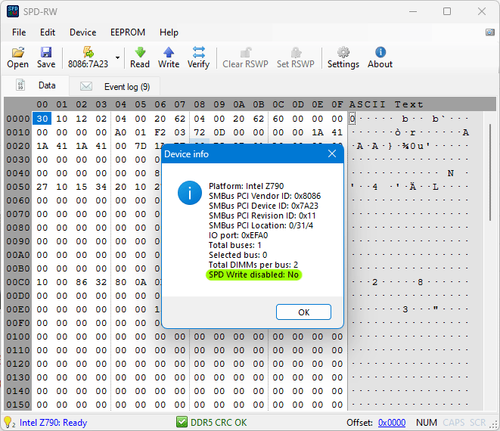Open the EEPROM menu
The image size is (500, 431).
pyautogui.click(x=128, y=32)
